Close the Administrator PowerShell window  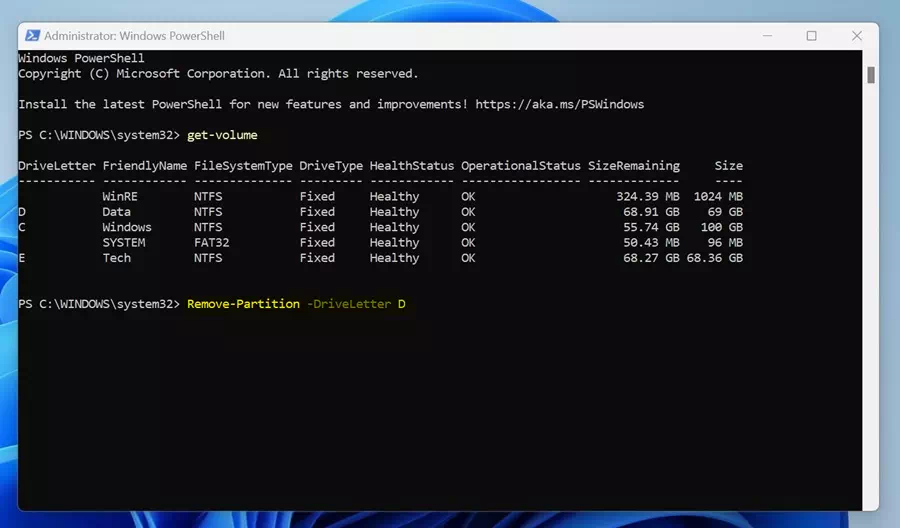[856, 36]
